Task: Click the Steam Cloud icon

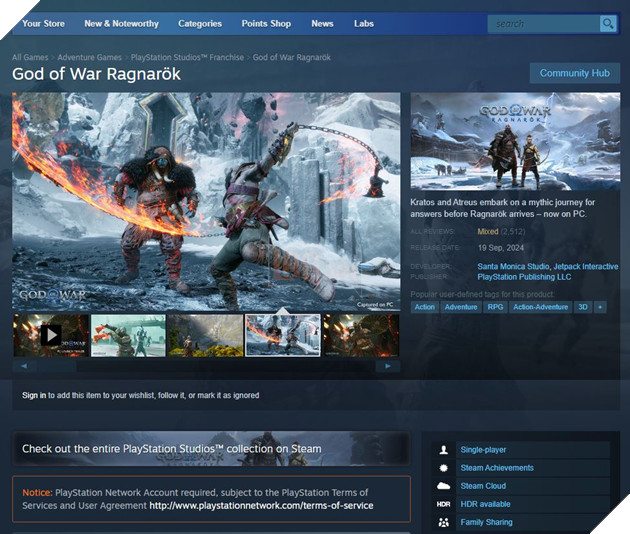Action: [x=443, y=486]
